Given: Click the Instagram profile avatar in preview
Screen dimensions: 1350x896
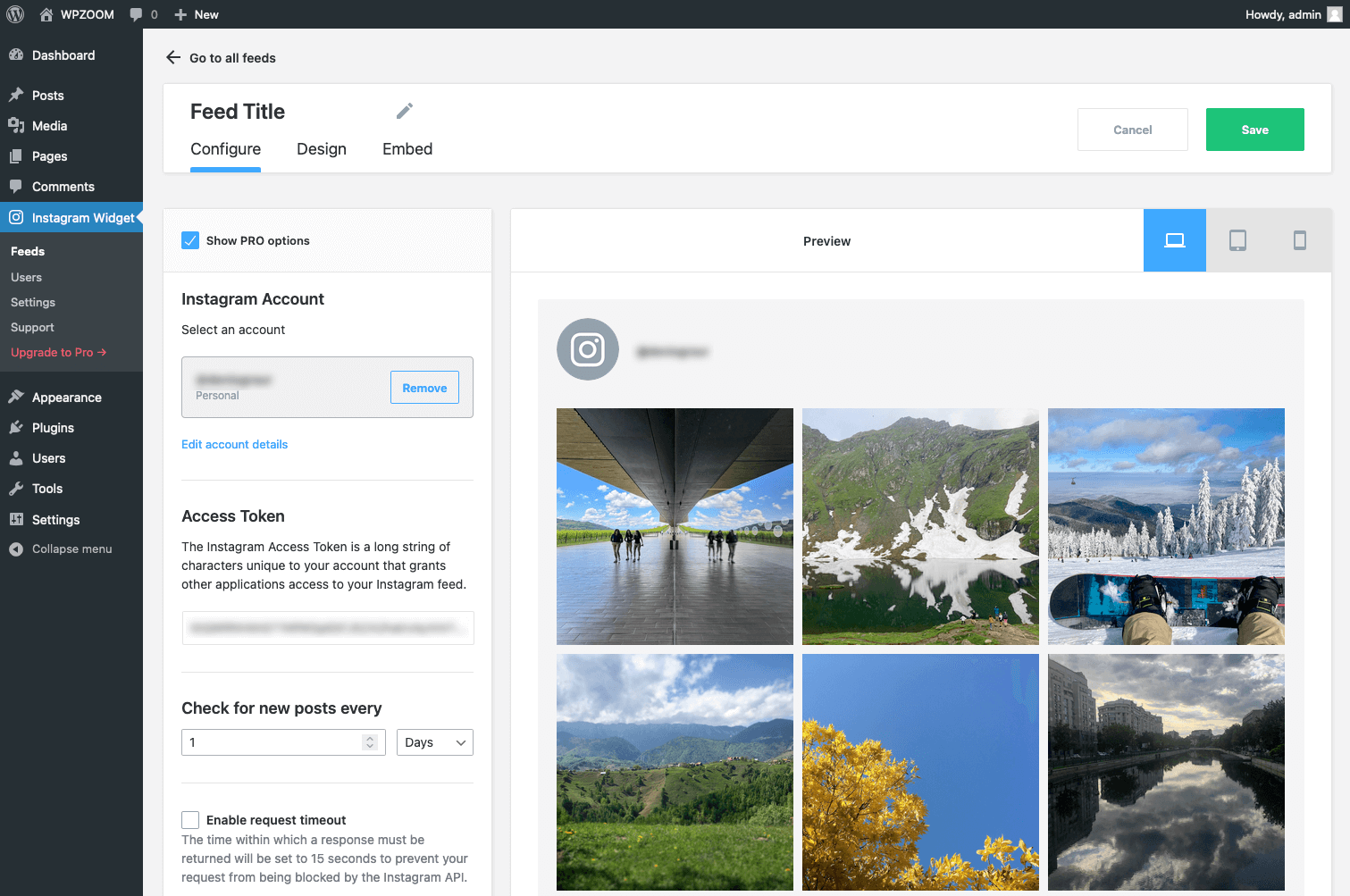Looking at the screenshot, I should click(x=588, y=349).
